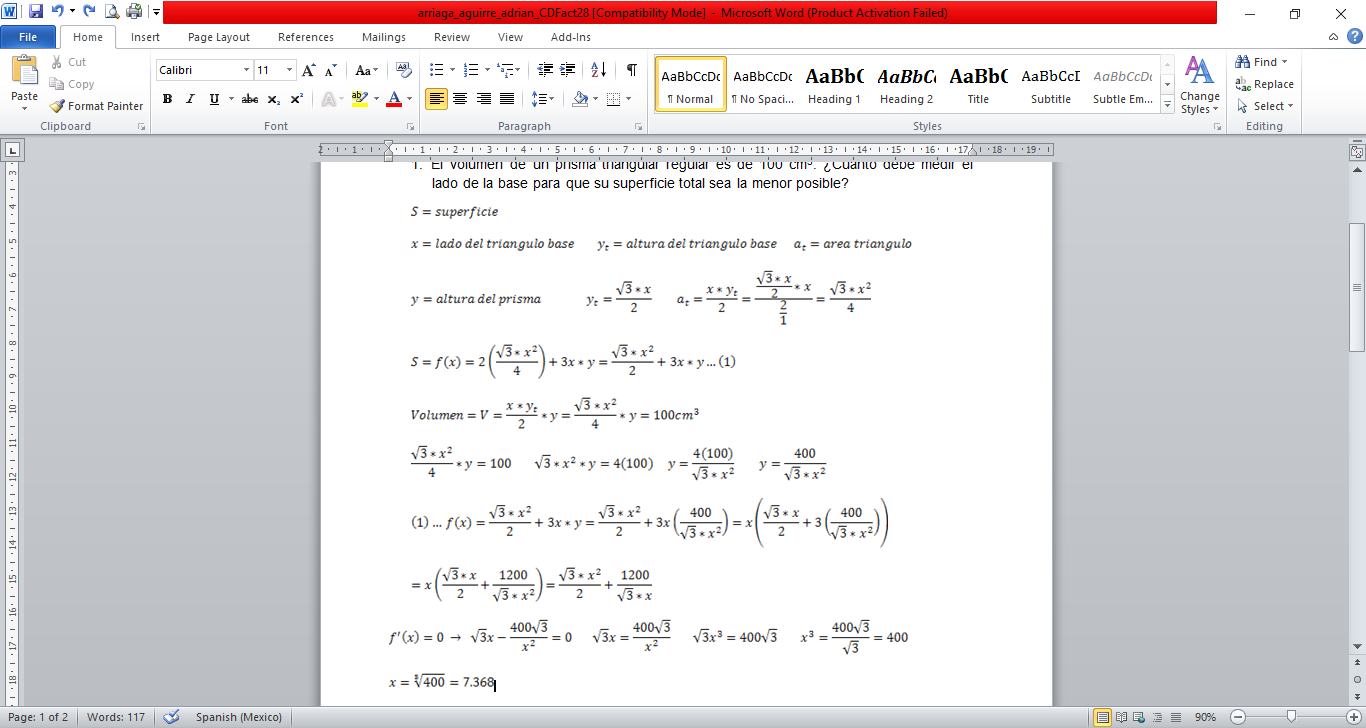Viewport: 1366px width, 728px height.
Task: Toggle Italic formatting
Action: click(x=191, y=99)
